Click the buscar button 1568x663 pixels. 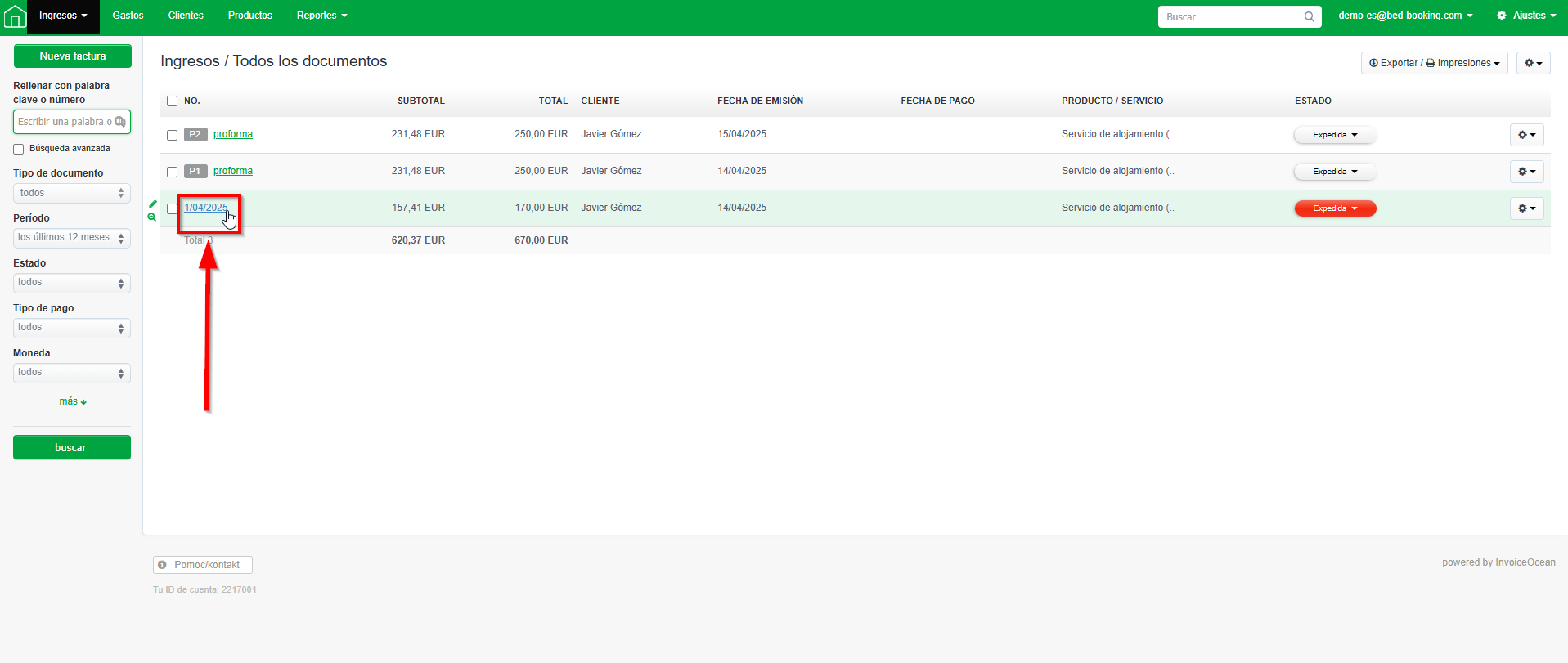pos(72,448)
